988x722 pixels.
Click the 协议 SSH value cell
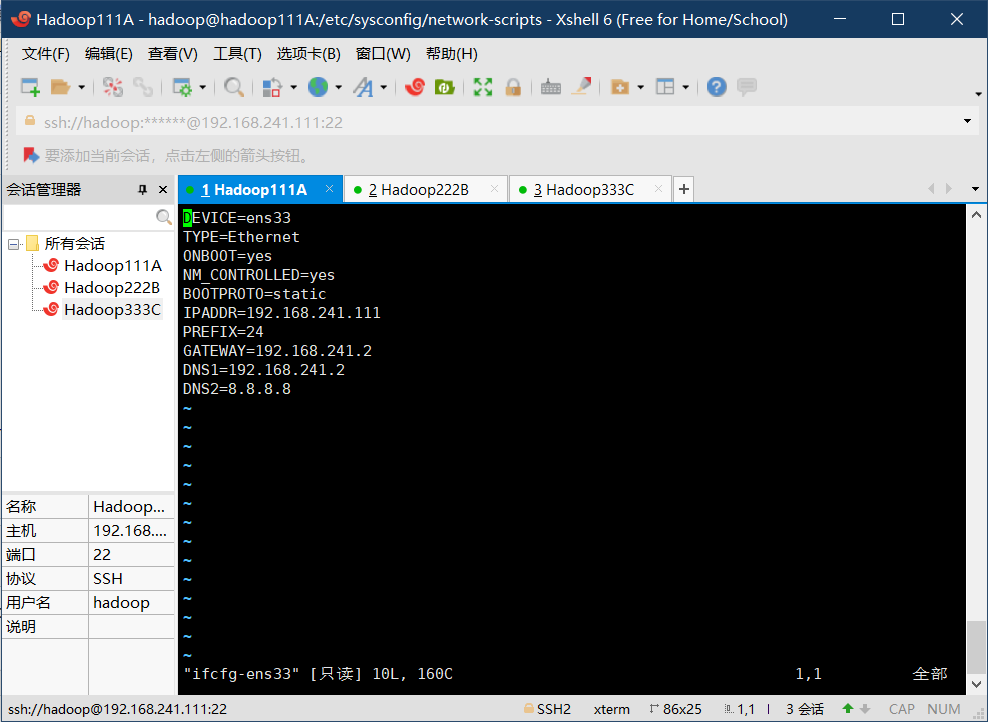coord(131,579)
